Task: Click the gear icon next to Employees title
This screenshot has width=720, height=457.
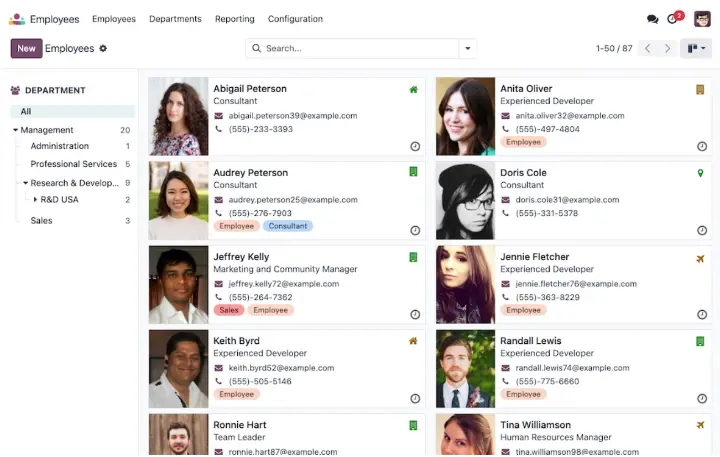Action: pos(103,48)
